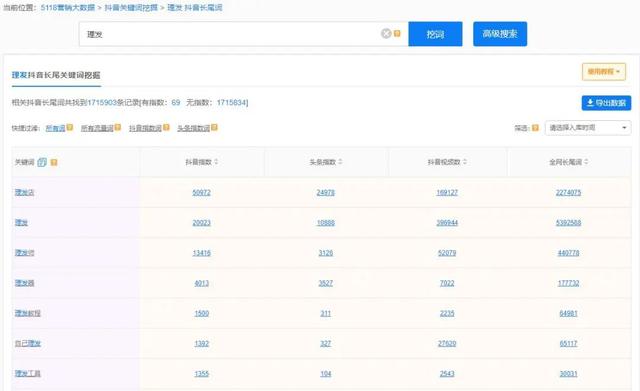Click 头条指数 value 327 for 自己理发
This screenshot has height=391, width=640.
pos(326,343)
